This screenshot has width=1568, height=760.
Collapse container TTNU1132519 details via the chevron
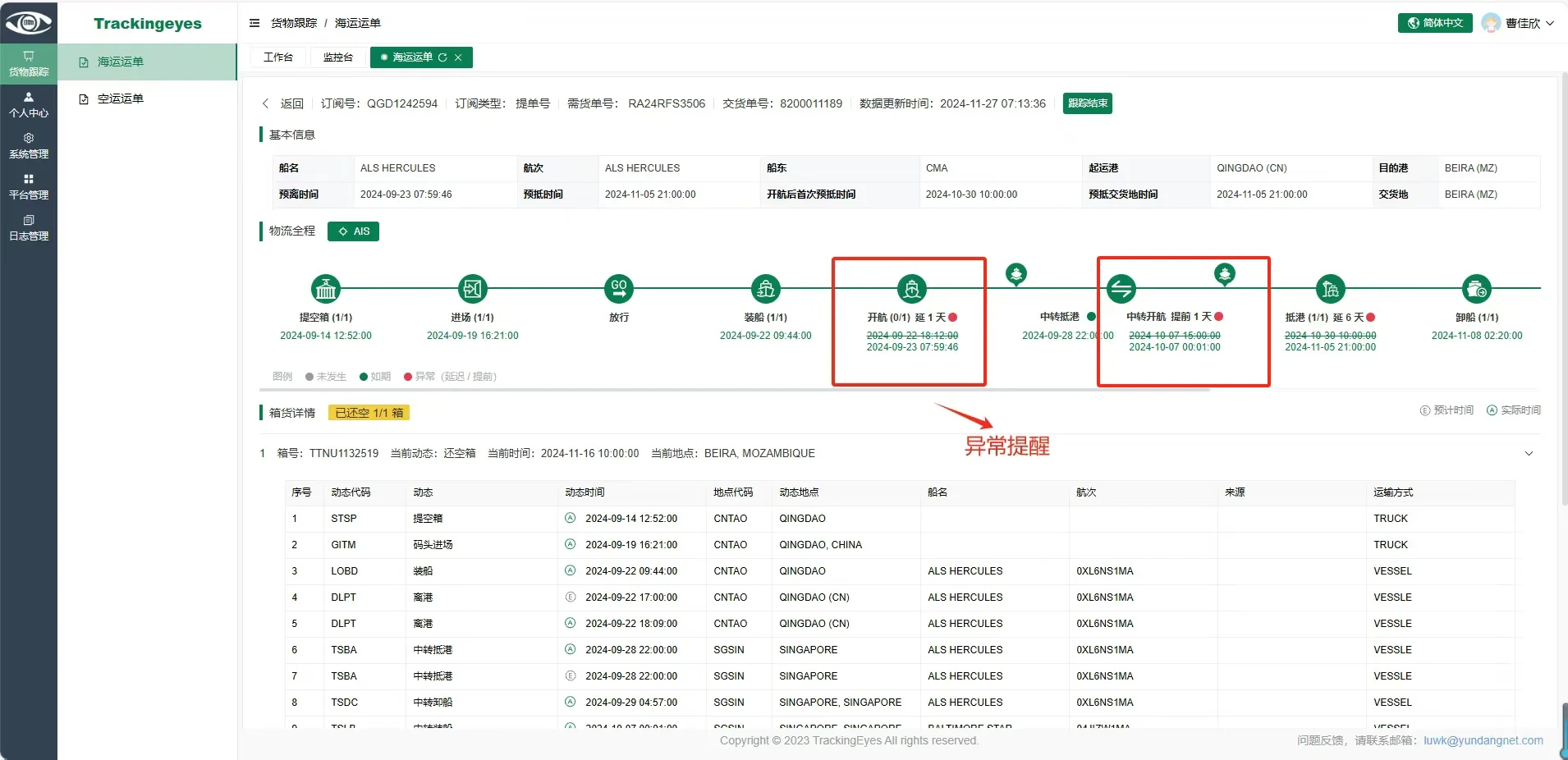[x=1529, y=453]
